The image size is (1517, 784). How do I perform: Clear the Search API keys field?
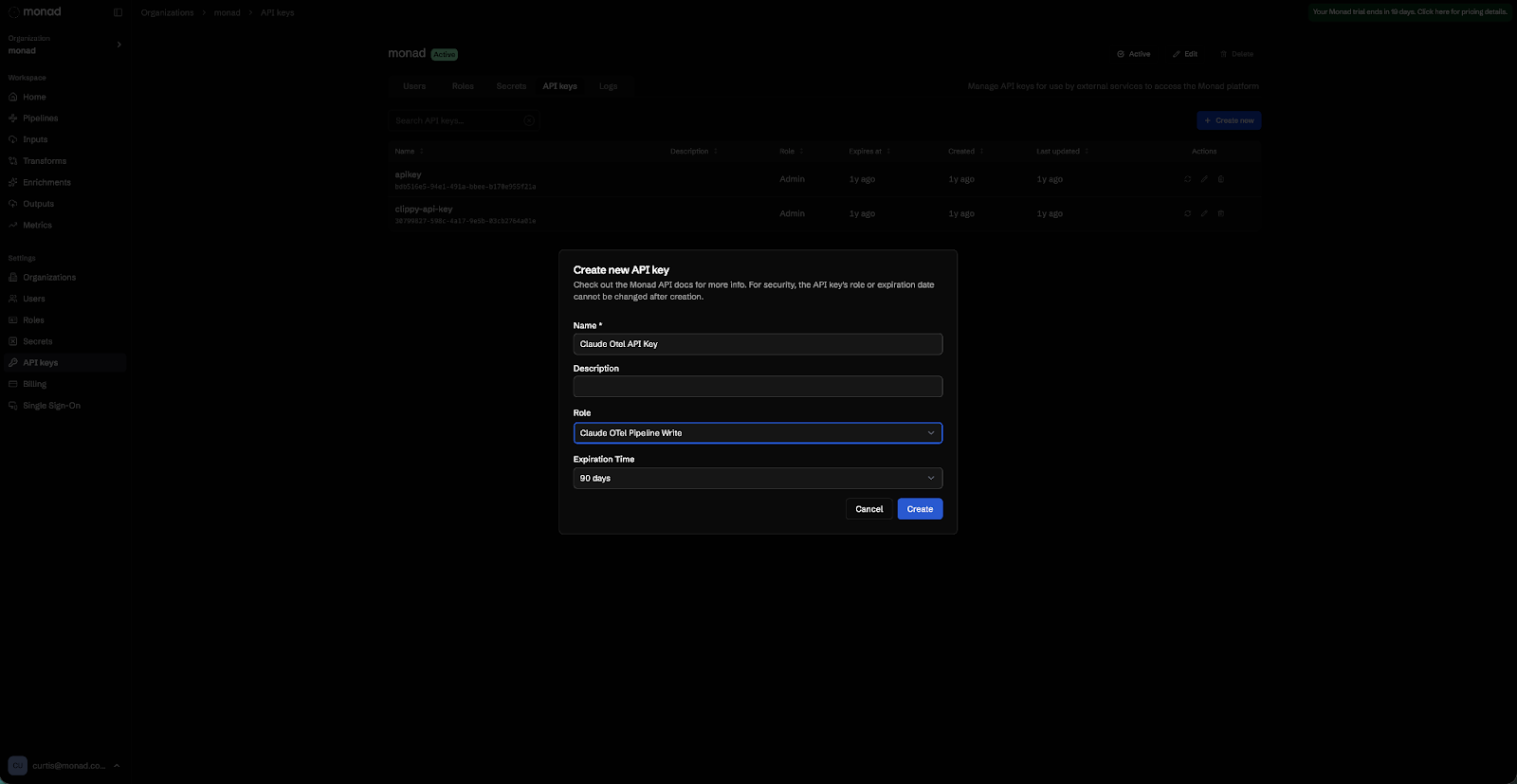coord(529,120)
